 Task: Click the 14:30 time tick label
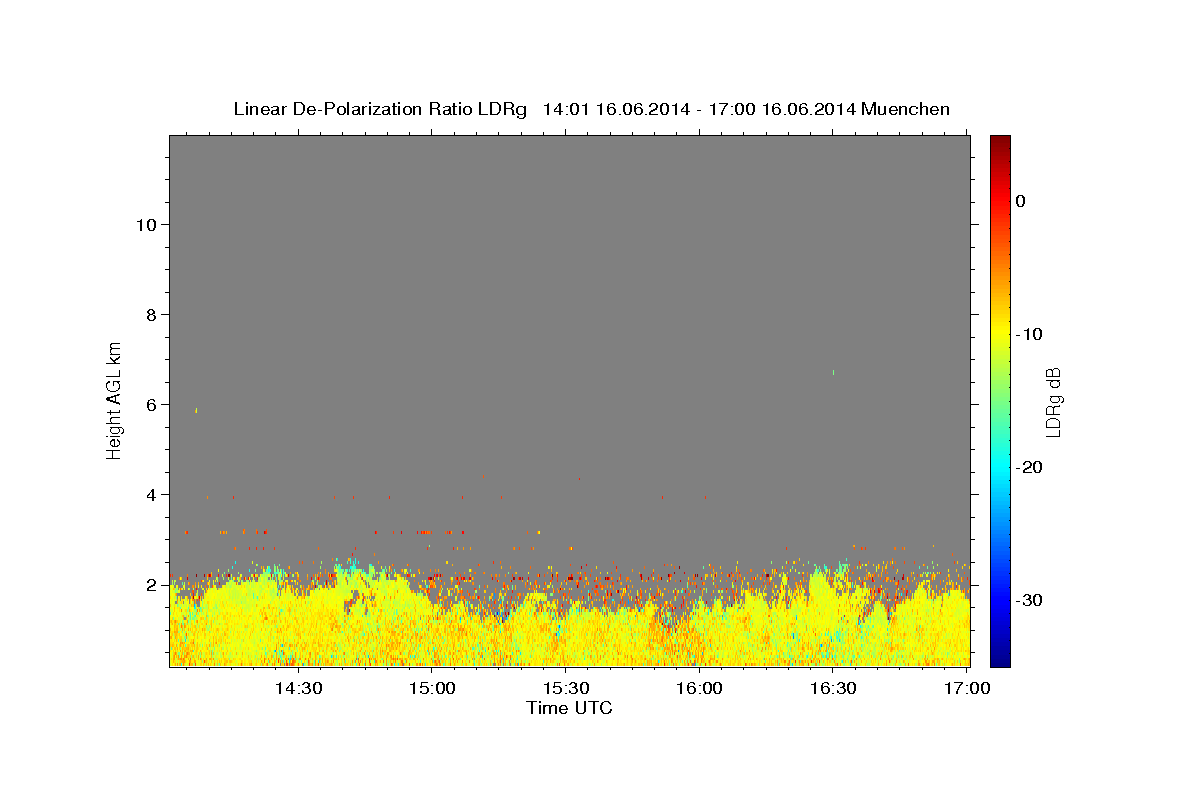(x=298, y=688)
